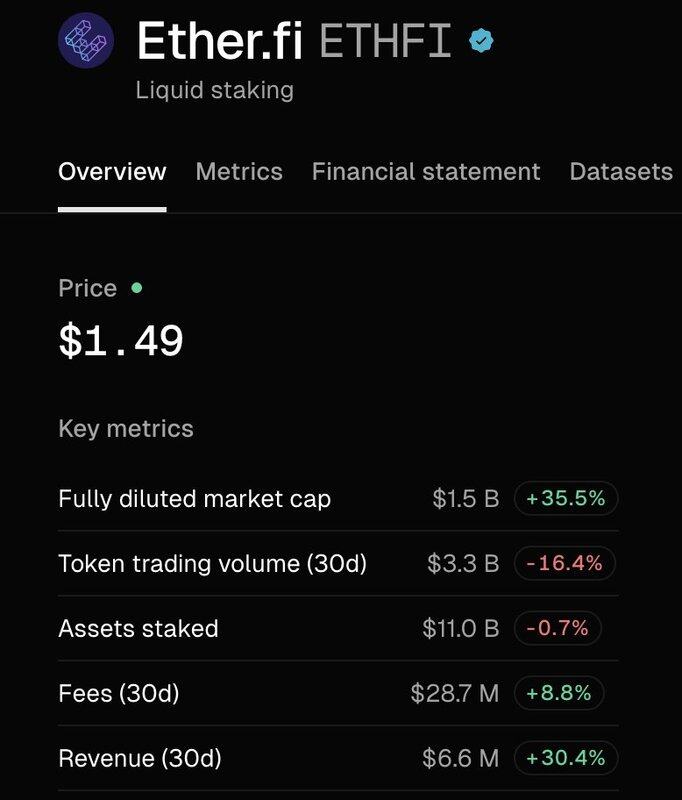Click the -16.4% change badge

click(x=564, y=563)
